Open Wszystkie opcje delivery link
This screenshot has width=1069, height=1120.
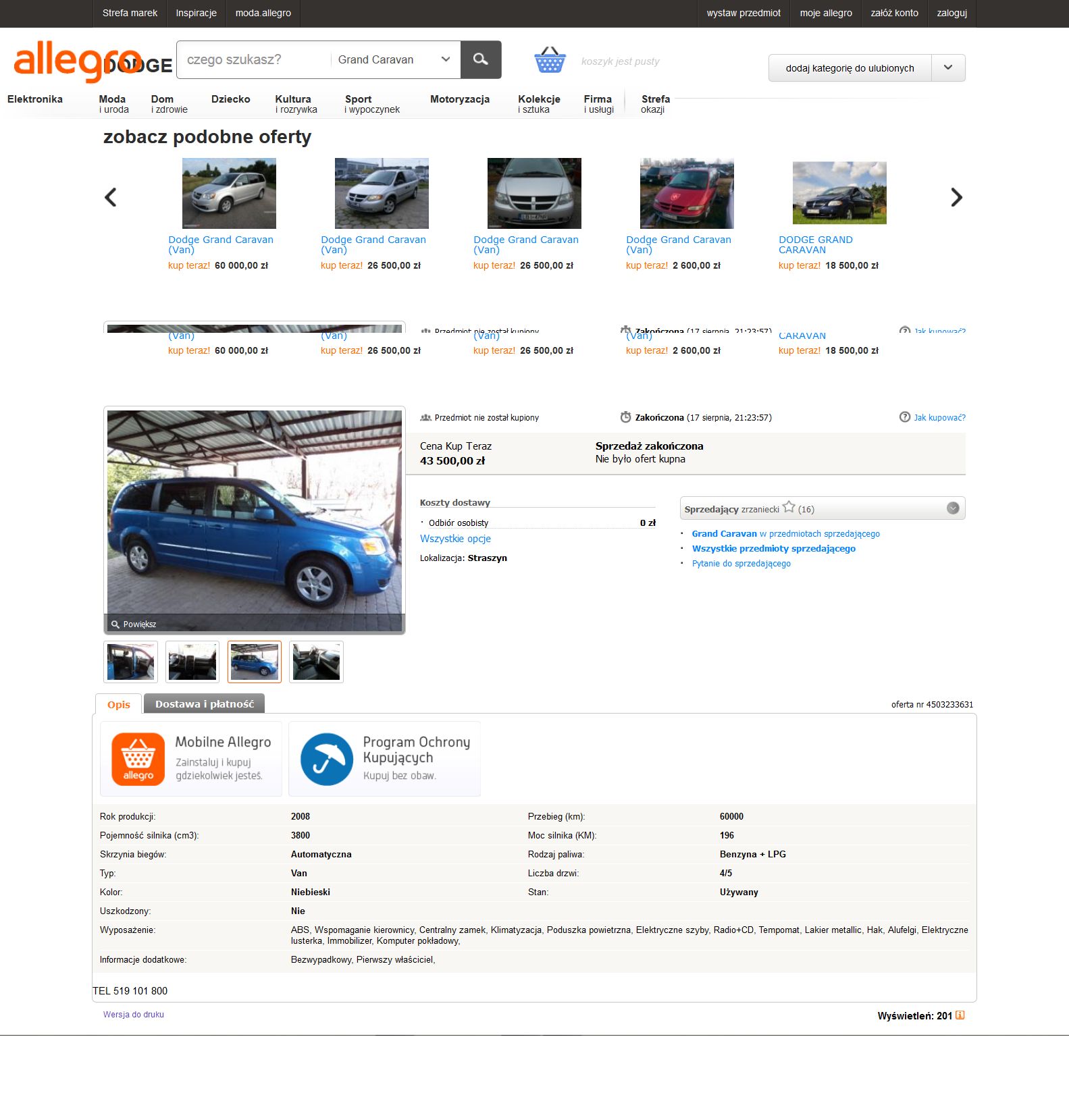(455, 539)
